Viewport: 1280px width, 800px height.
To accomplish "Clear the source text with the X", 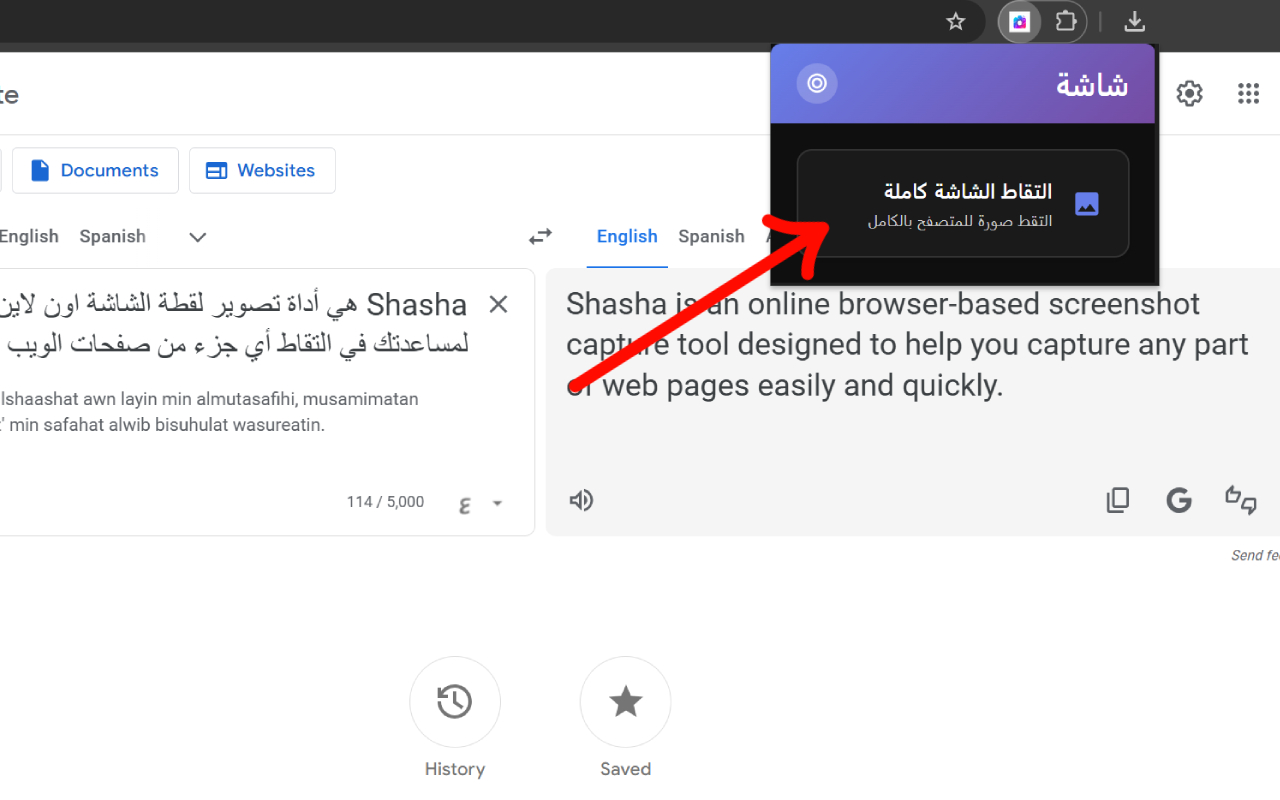I will point(498,305).
